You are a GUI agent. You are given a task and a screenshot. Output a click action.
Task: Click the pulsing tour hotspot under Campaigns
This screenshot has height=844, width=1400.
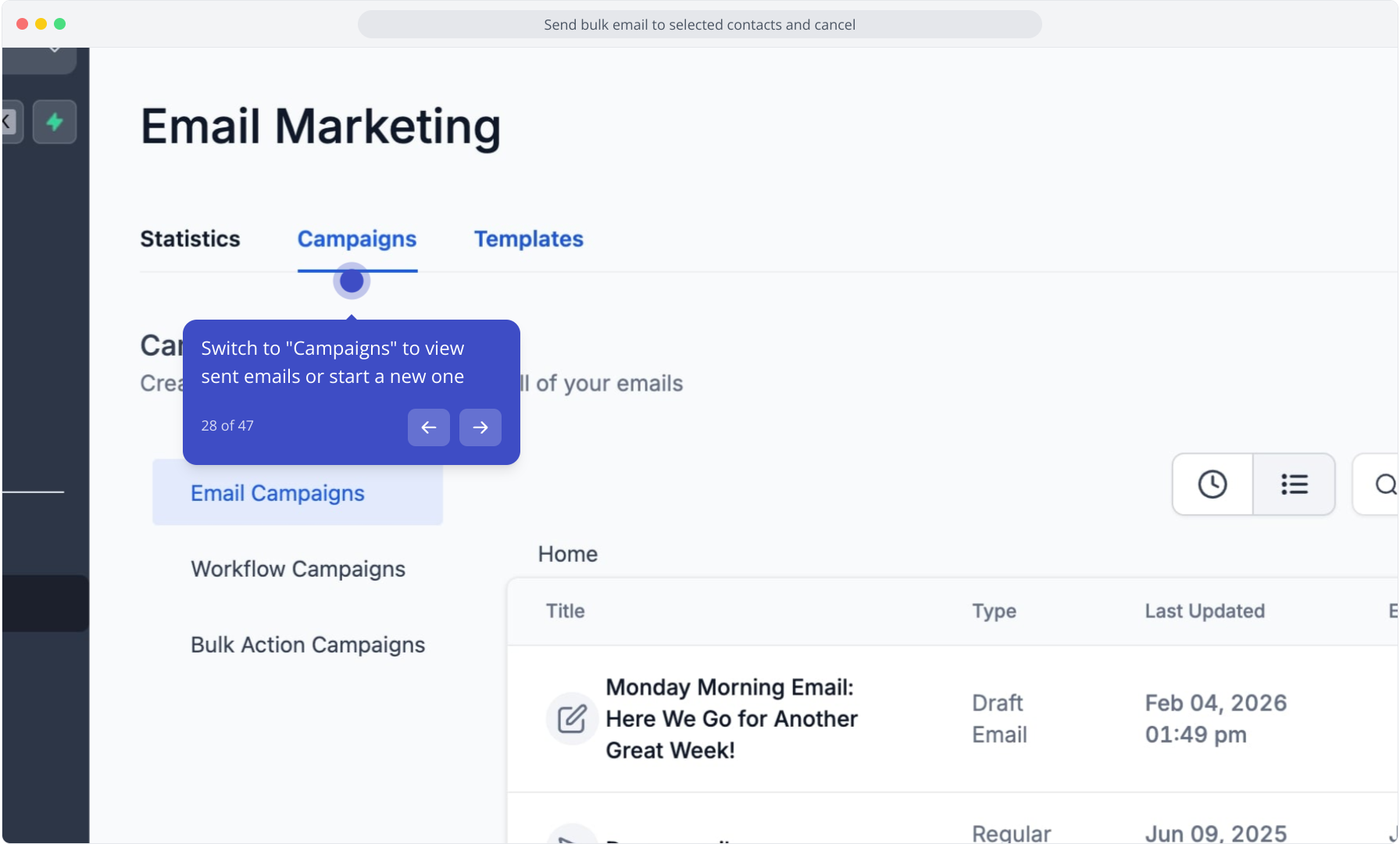click(352, 281)
